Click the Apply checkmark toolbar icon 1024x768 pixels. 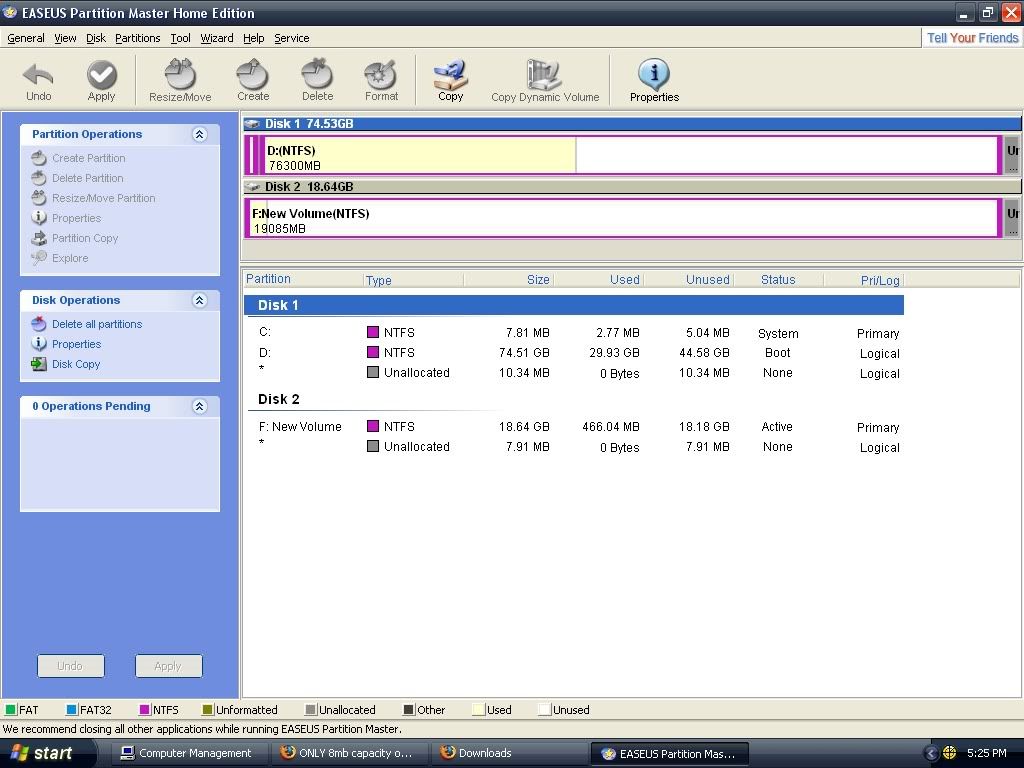coord(102,74)
